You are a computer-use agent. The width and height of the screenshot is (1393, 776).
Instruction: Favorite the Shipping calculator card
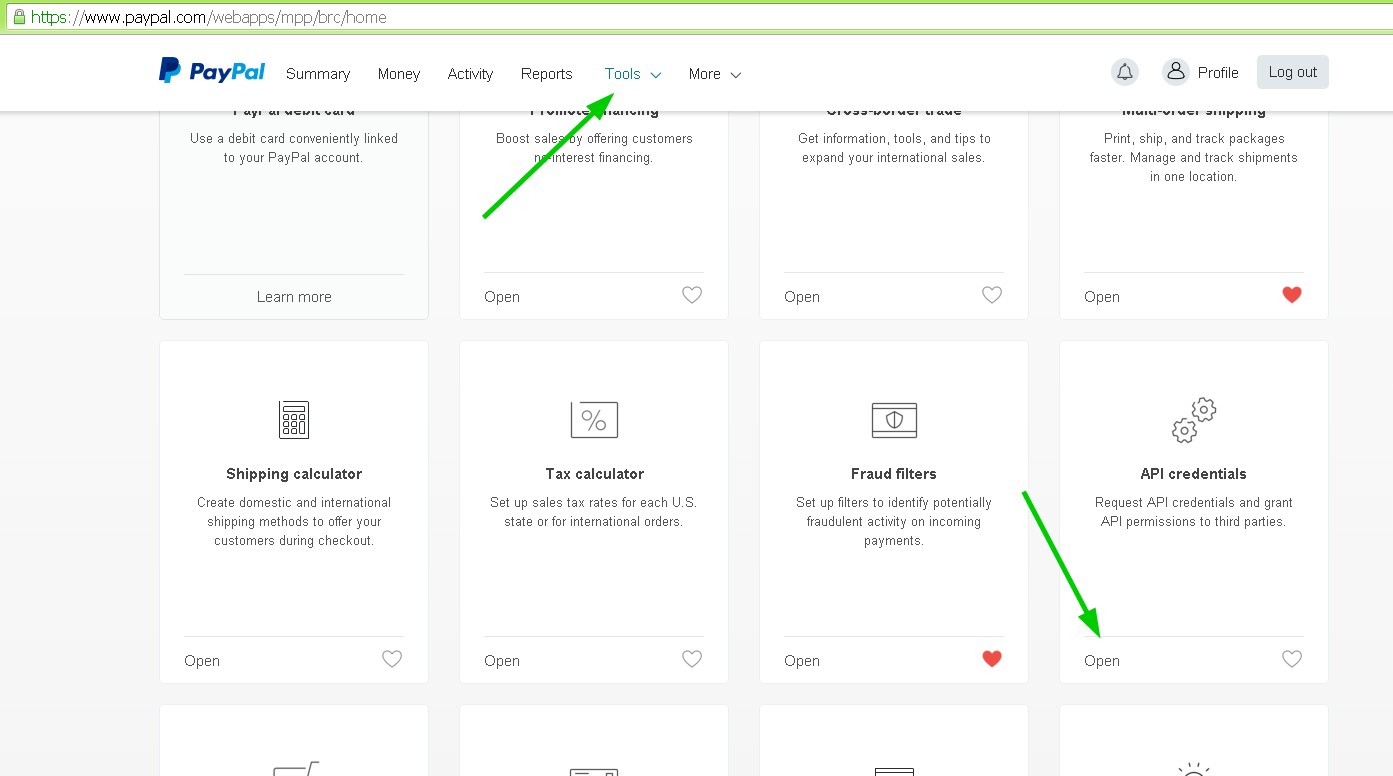coord(392,659)
